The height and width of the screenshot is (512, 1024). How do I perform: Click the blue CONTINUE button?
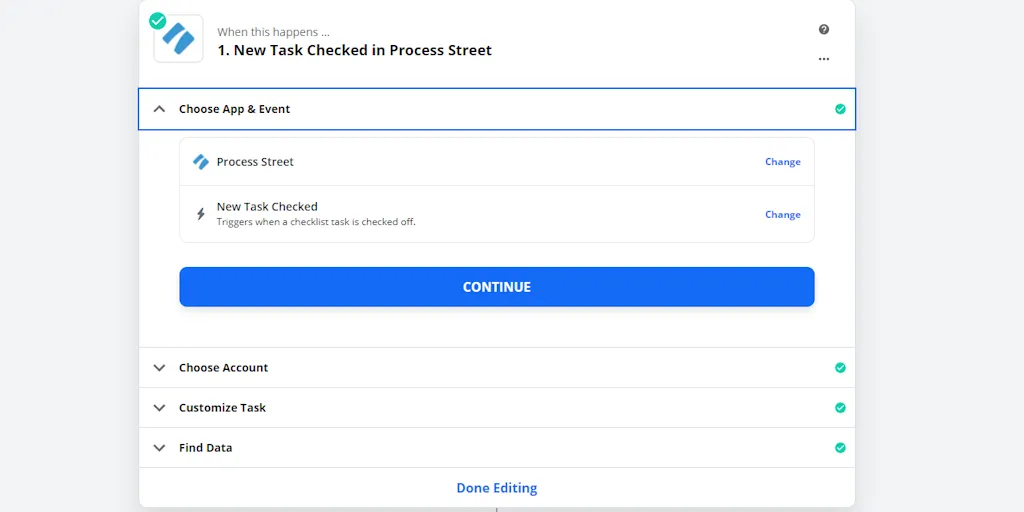pyautogui.click(x=497, y=287)
